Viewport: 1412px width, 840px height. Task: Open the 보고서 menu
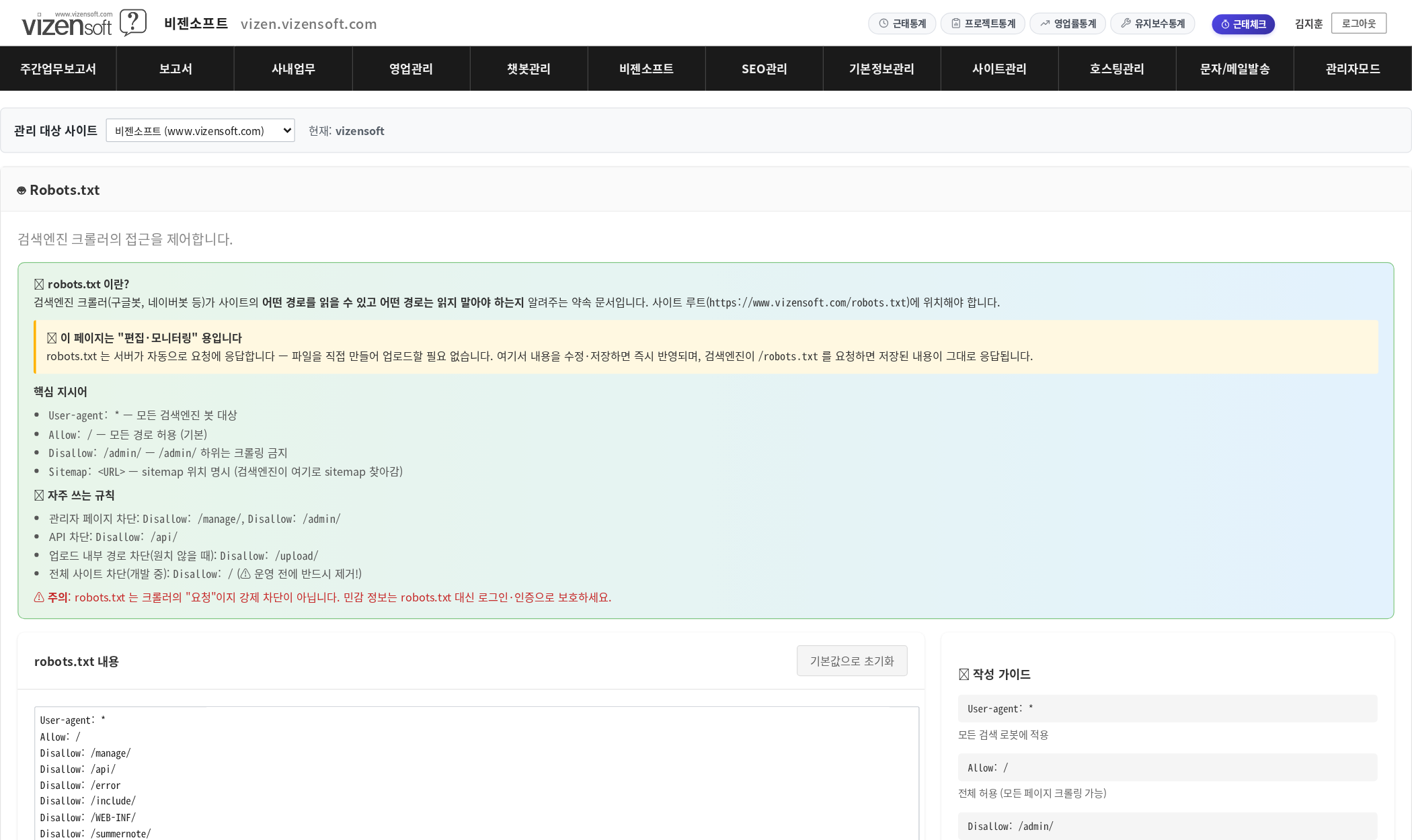click(x=175, y=69)
